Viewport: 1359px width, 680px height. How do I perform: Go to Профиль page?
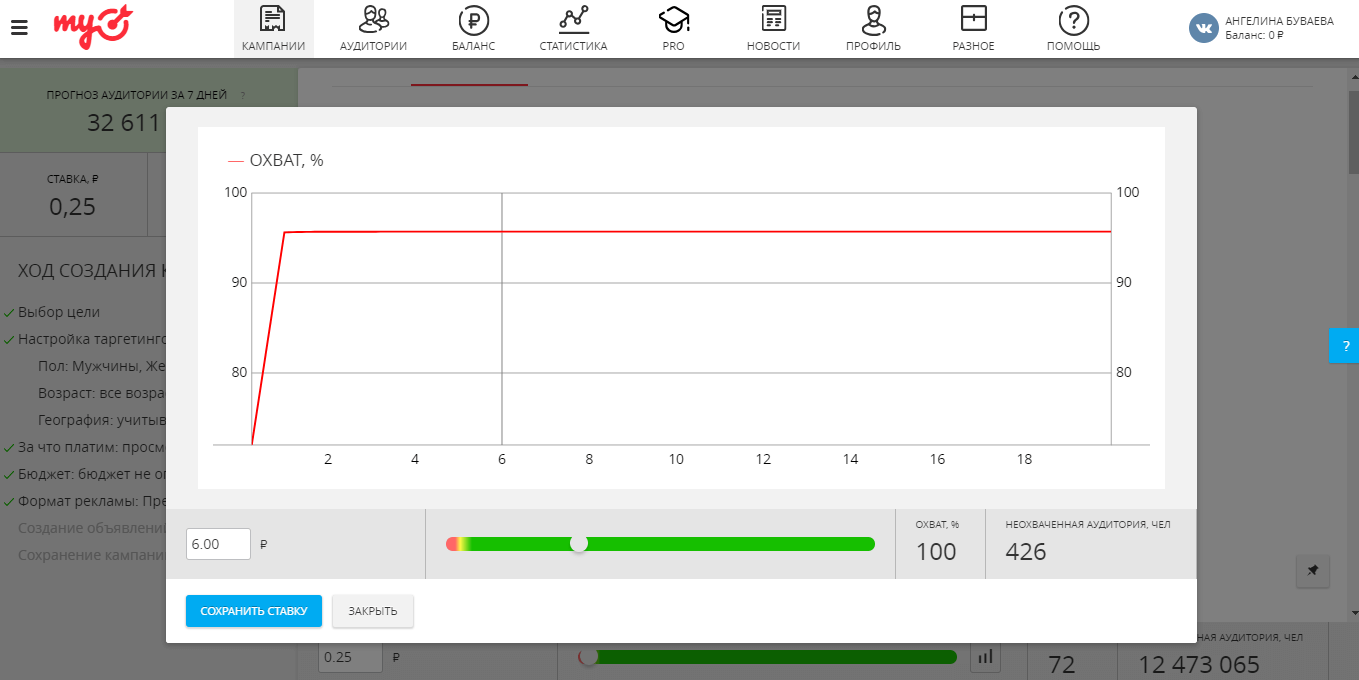coord(873,28)
